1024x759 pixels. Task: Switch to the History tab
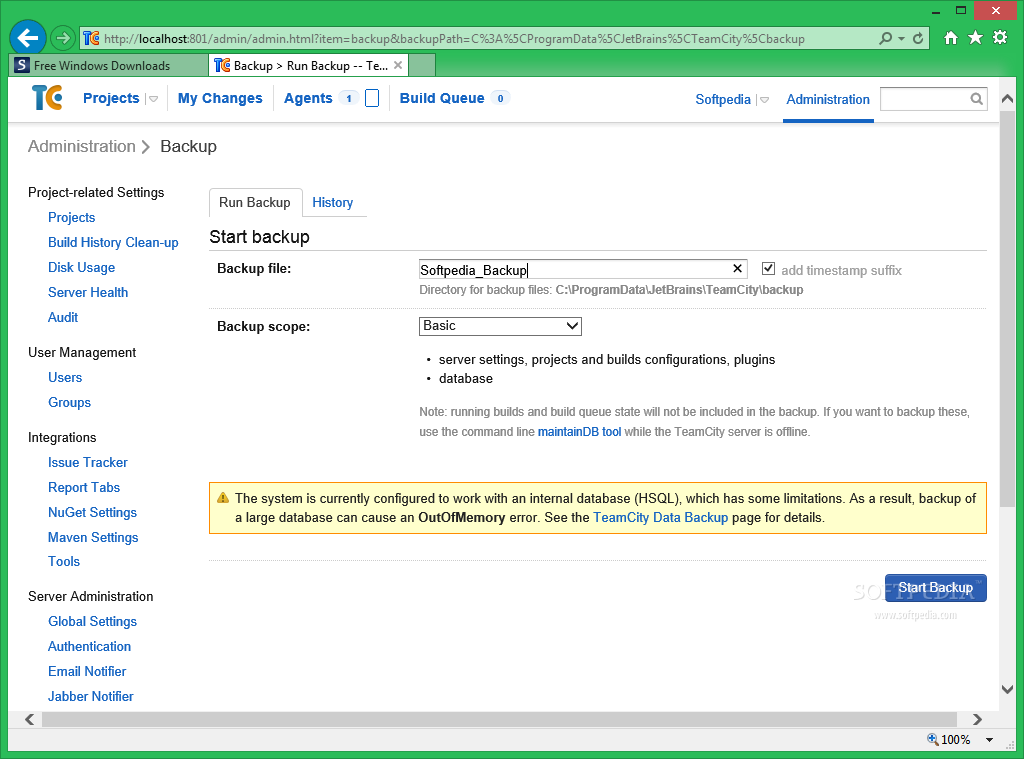point(332,202)
